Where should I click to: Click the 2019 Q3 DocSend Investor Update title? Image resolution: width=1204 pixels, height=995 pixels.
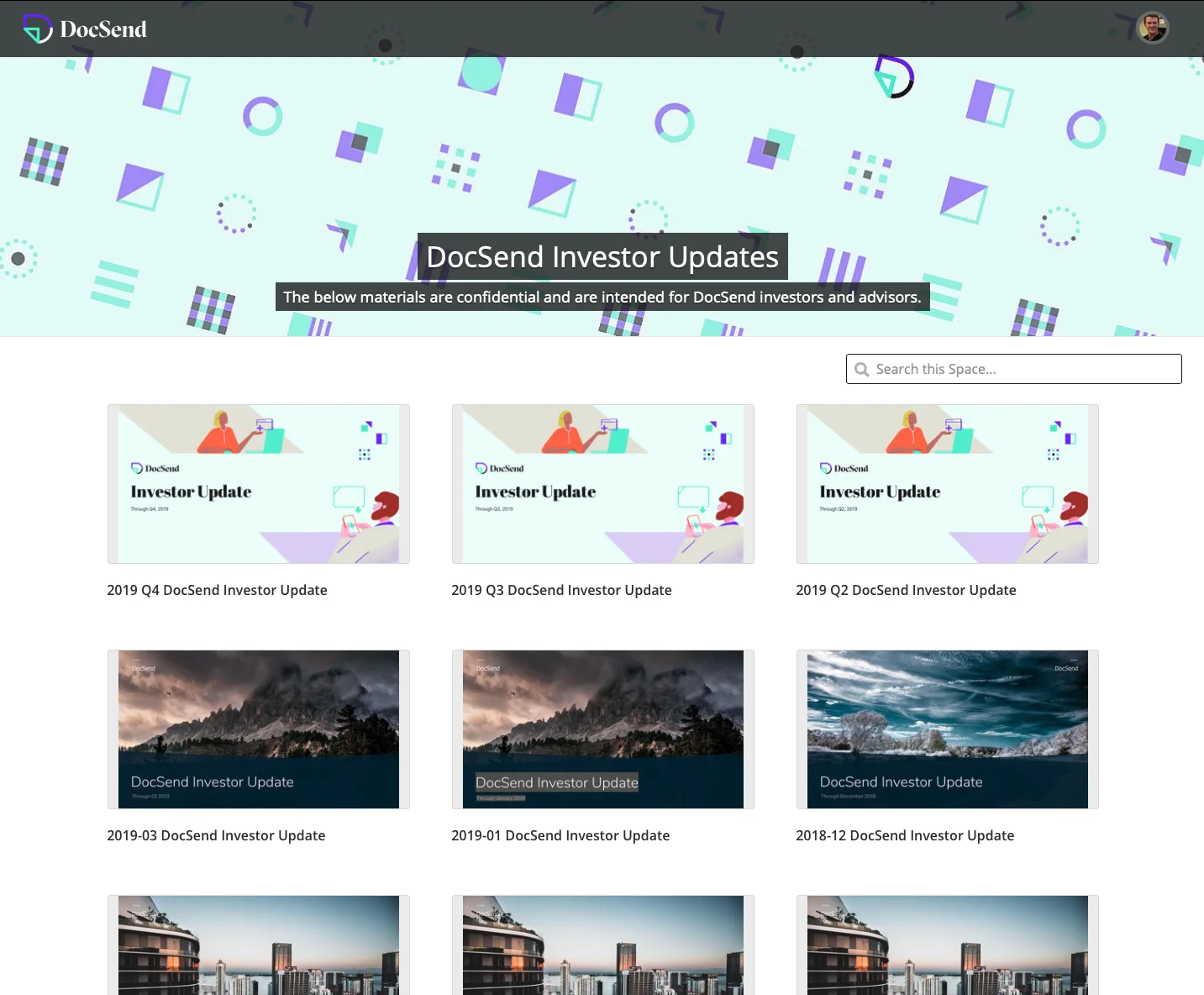point(561,590)
